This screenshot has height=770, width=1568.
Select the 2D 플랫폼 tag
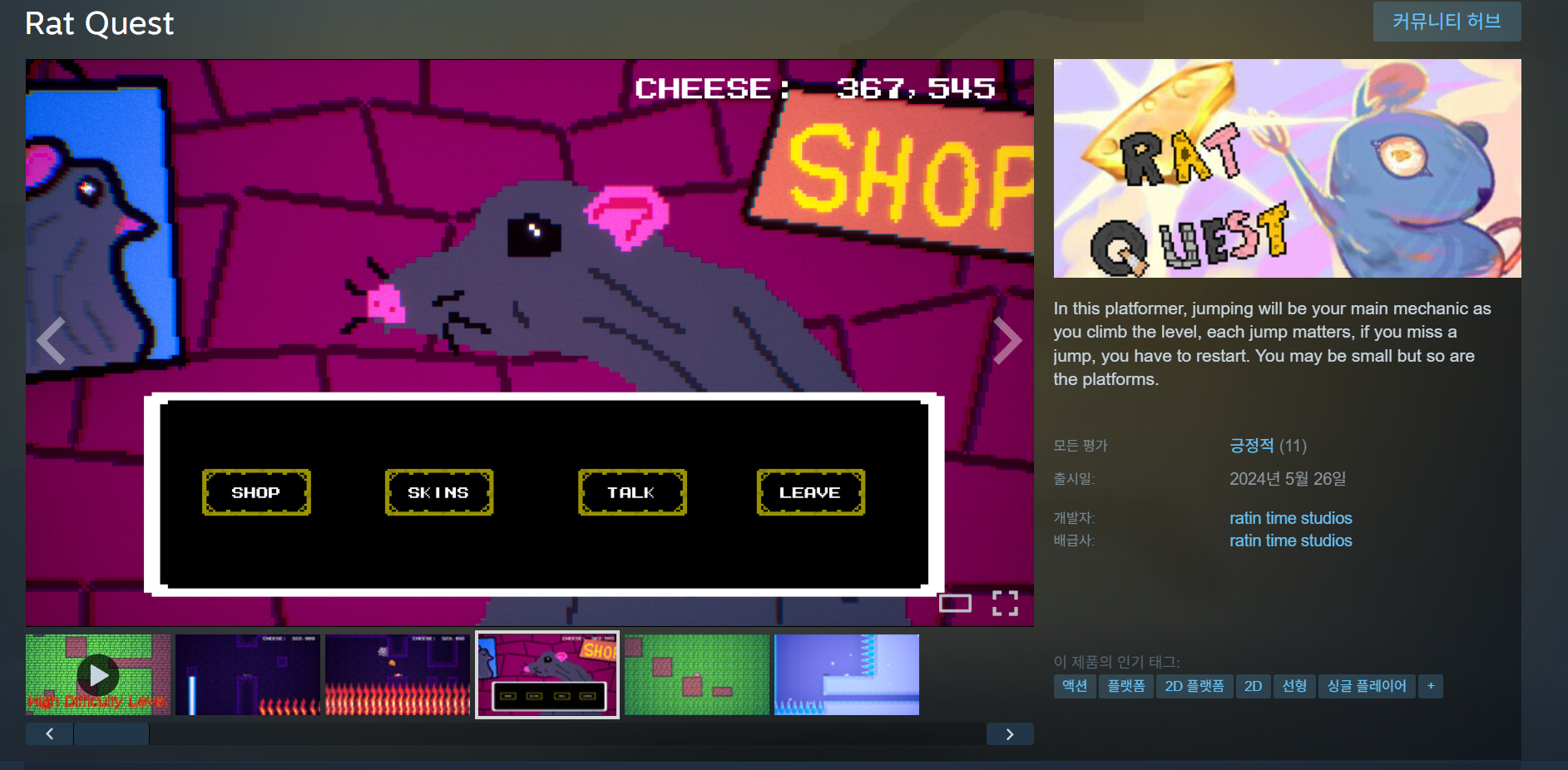(x=1194, y=686)
